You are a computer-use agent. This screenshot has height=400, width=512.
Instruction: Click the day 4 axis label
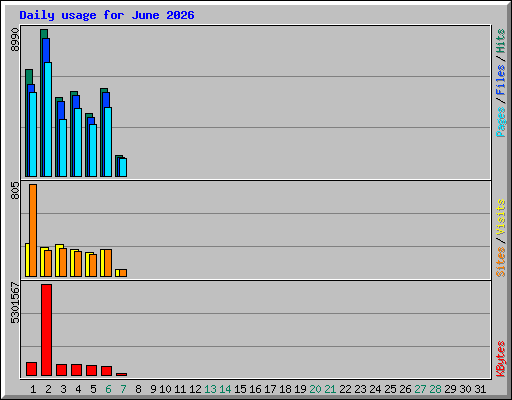[78, 389]
